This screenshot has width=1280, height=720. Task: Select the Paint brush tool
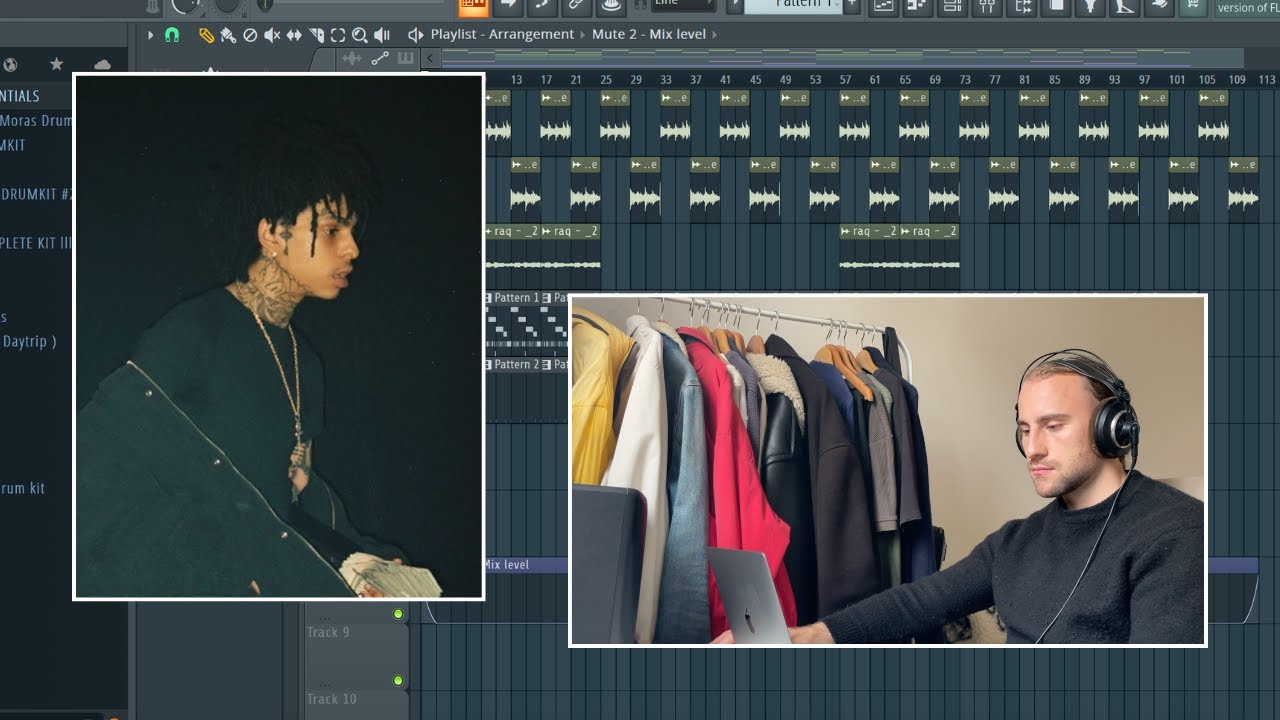tap(228, 35)
